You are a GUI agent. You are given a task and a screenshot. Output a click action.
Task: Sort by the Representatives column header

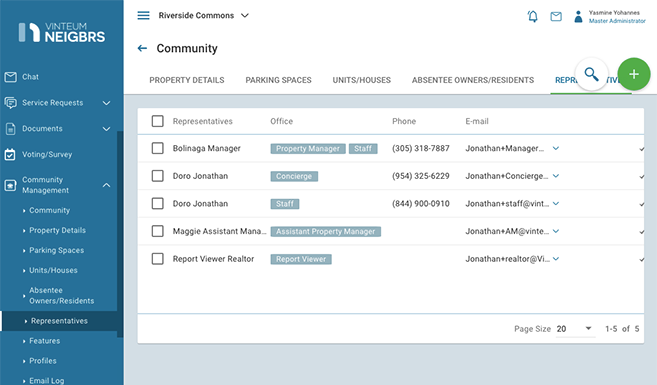tap(202, 121)
